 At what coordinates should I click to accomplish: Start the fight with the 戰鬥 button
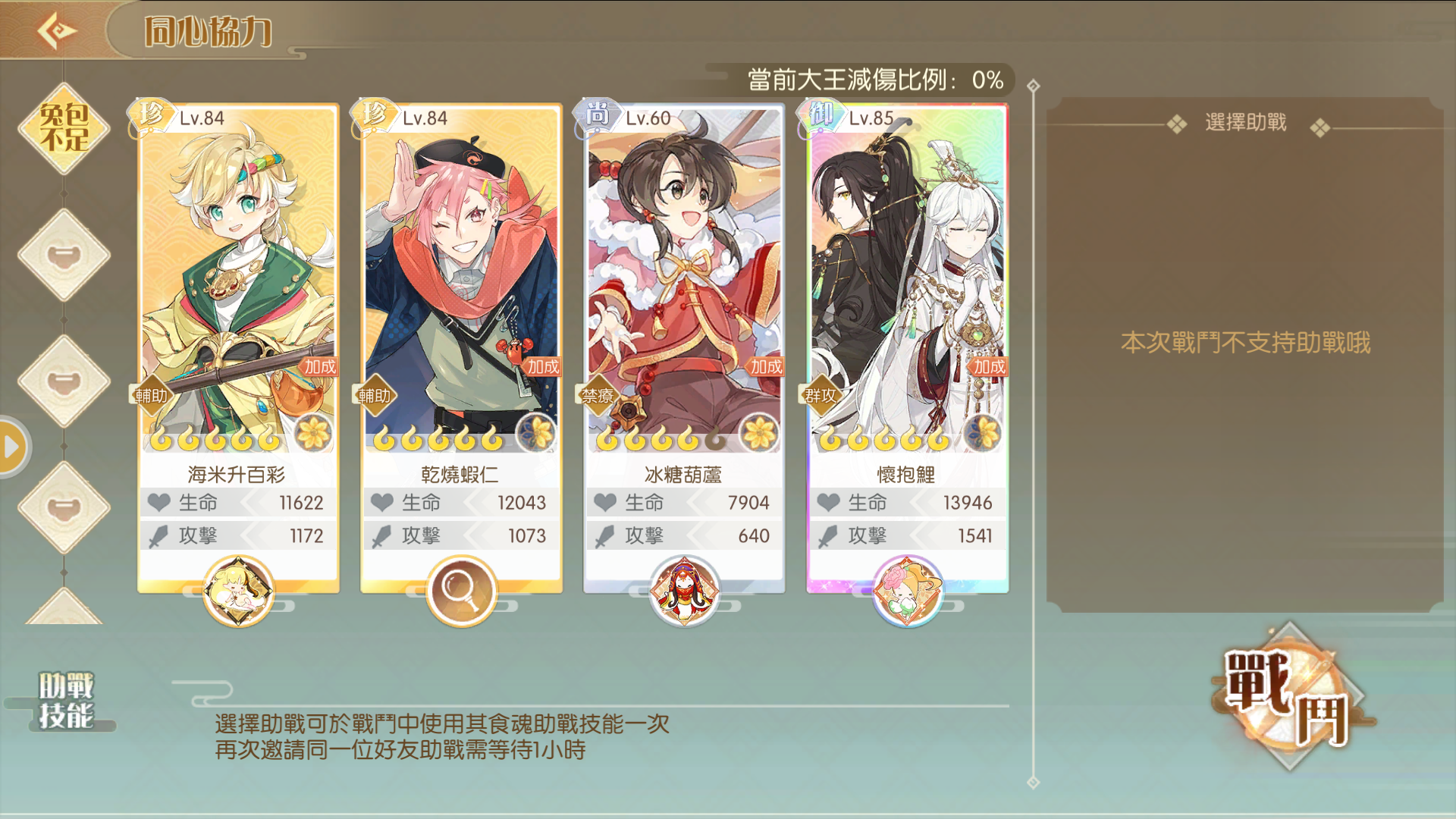[1289, 696]
